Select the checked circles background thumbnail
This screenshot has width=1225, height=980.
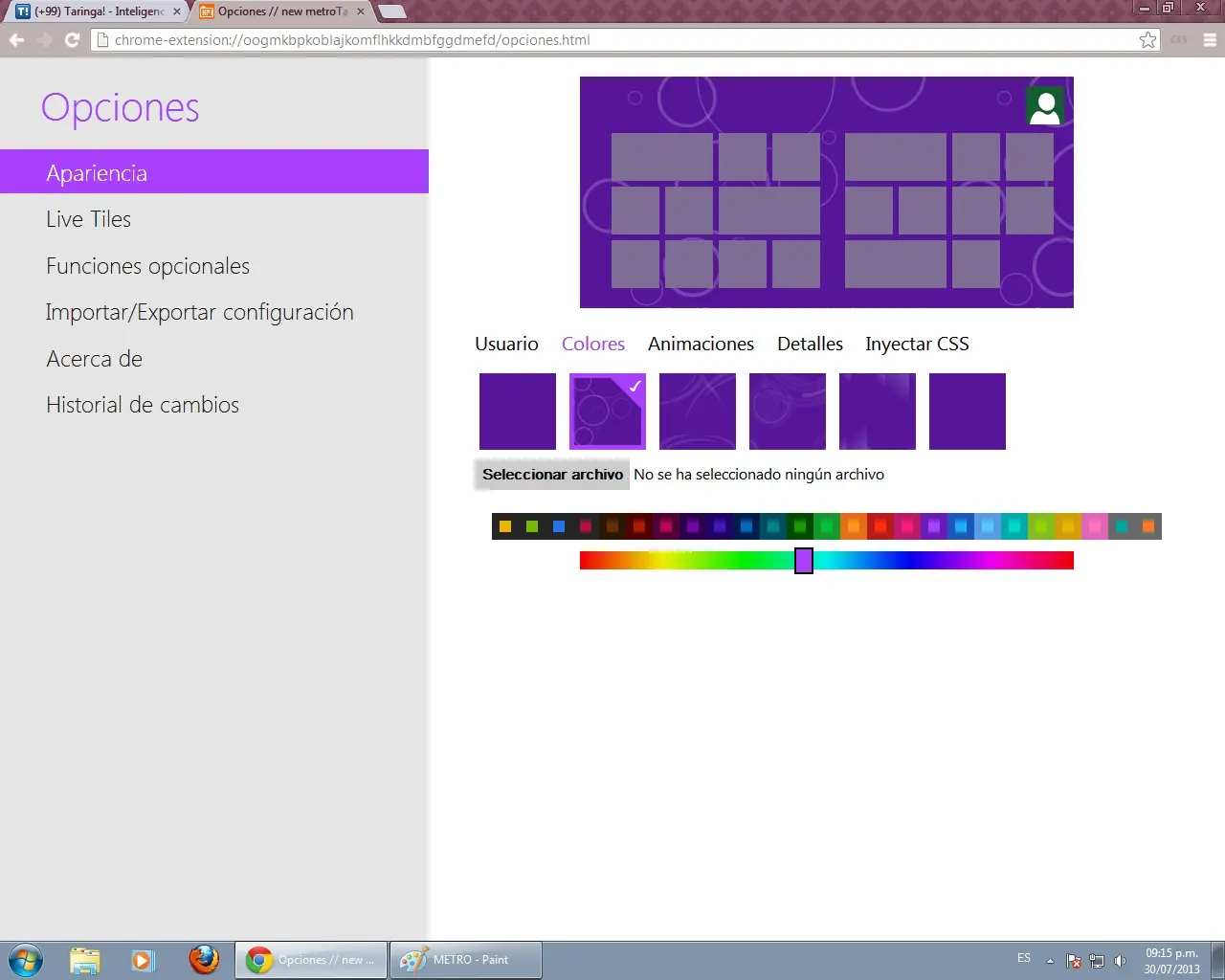point(608,412)
